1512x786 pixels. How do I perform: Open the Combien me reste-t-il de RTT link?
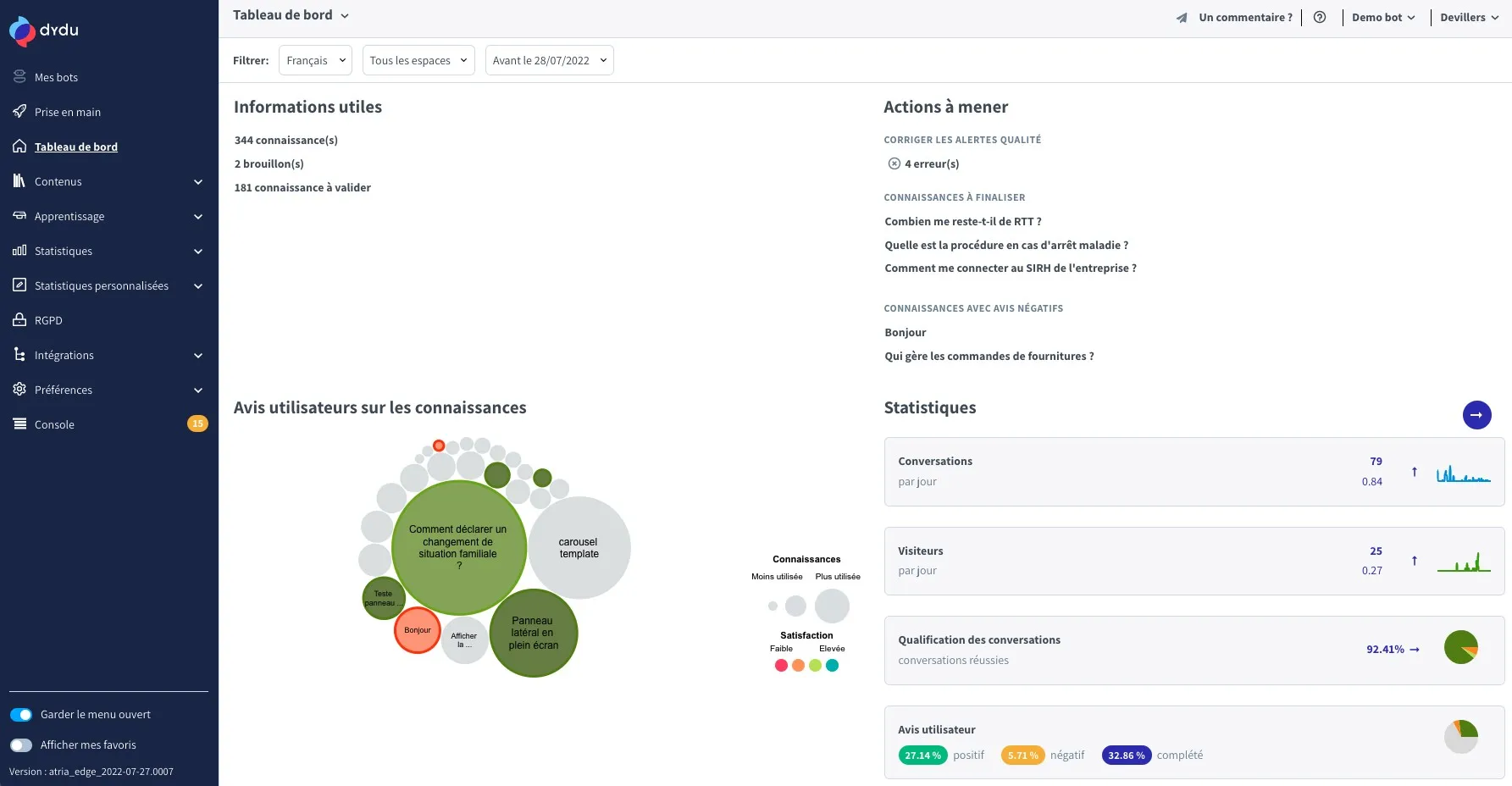(x=962, y=221)
